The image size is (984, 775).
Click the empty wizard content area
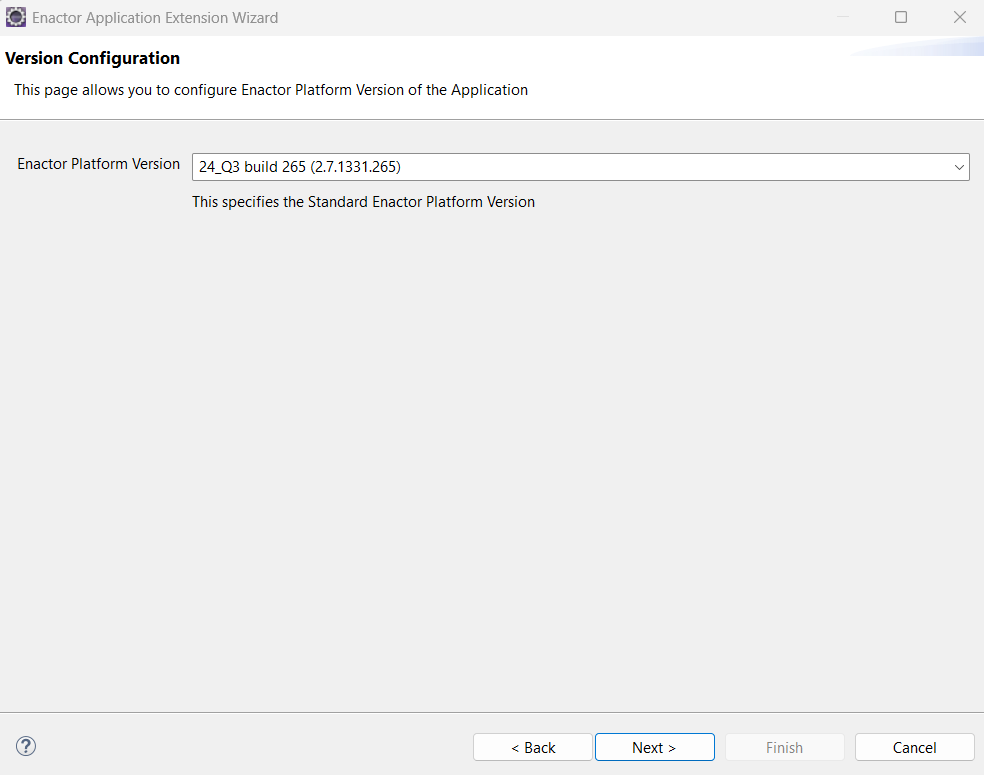(490, 450)
